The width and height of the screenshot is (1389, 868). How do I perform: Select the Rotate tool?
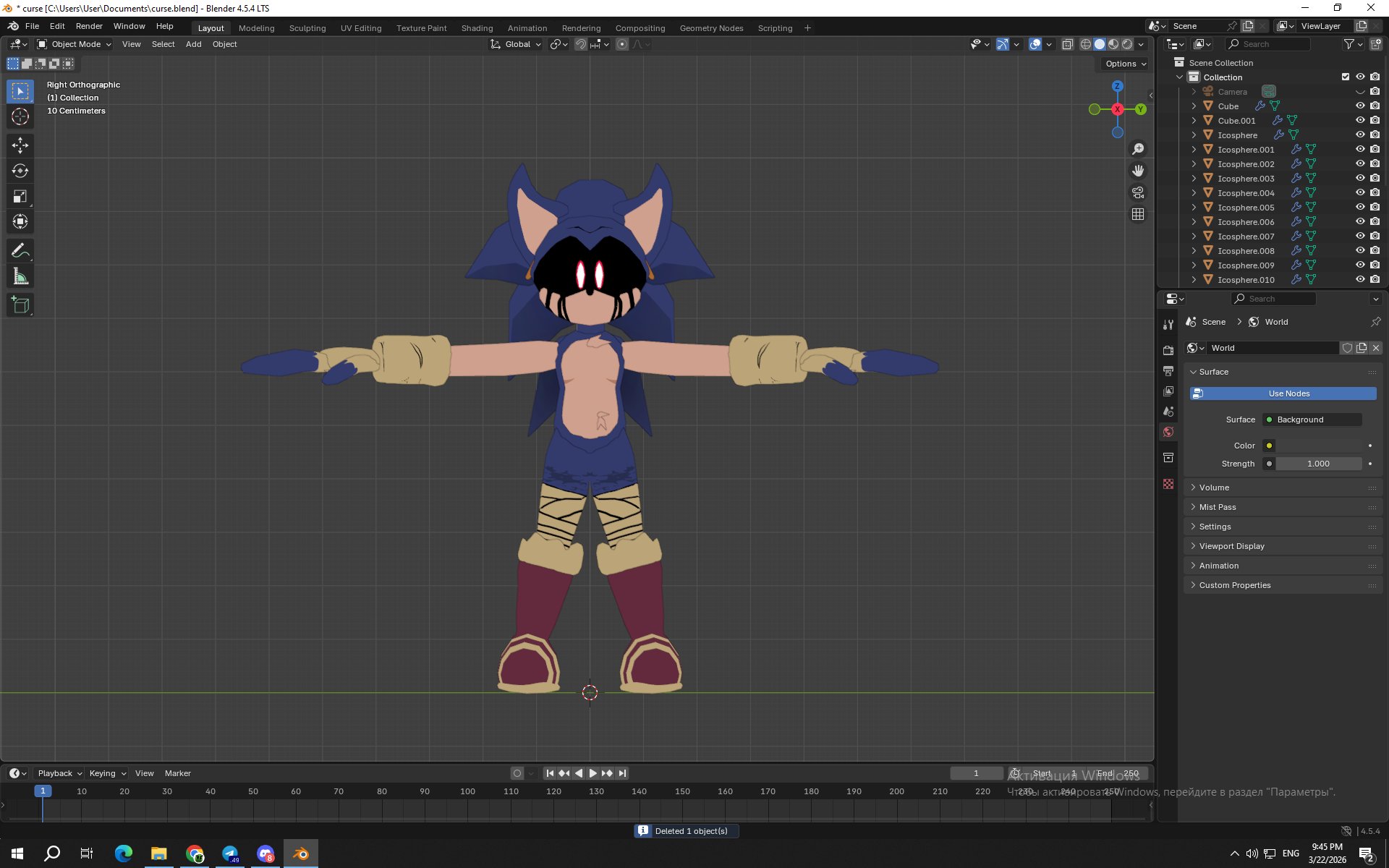tap(20, 171)
